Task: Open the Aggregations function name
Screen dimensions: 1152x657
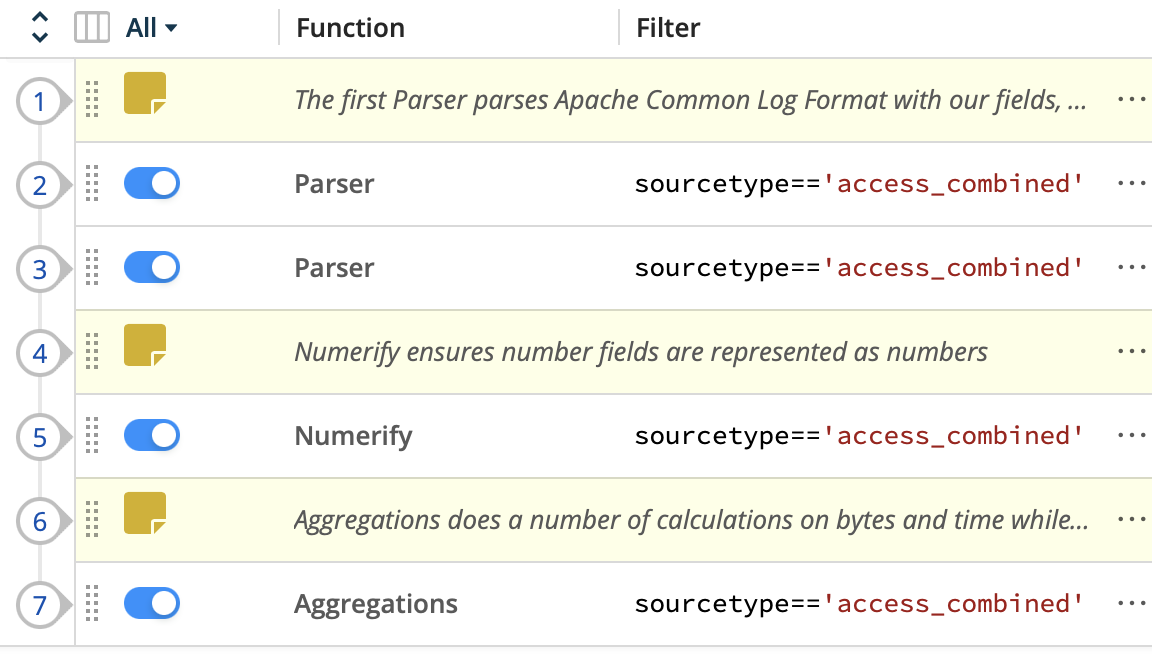Action: pos(375,604)
